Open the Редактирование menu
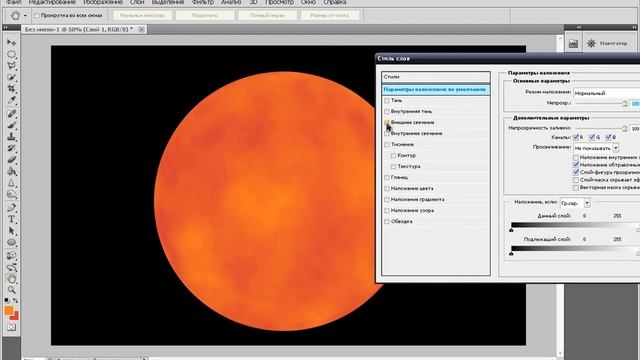The image size is (640, 360). (x=52, y=2)
